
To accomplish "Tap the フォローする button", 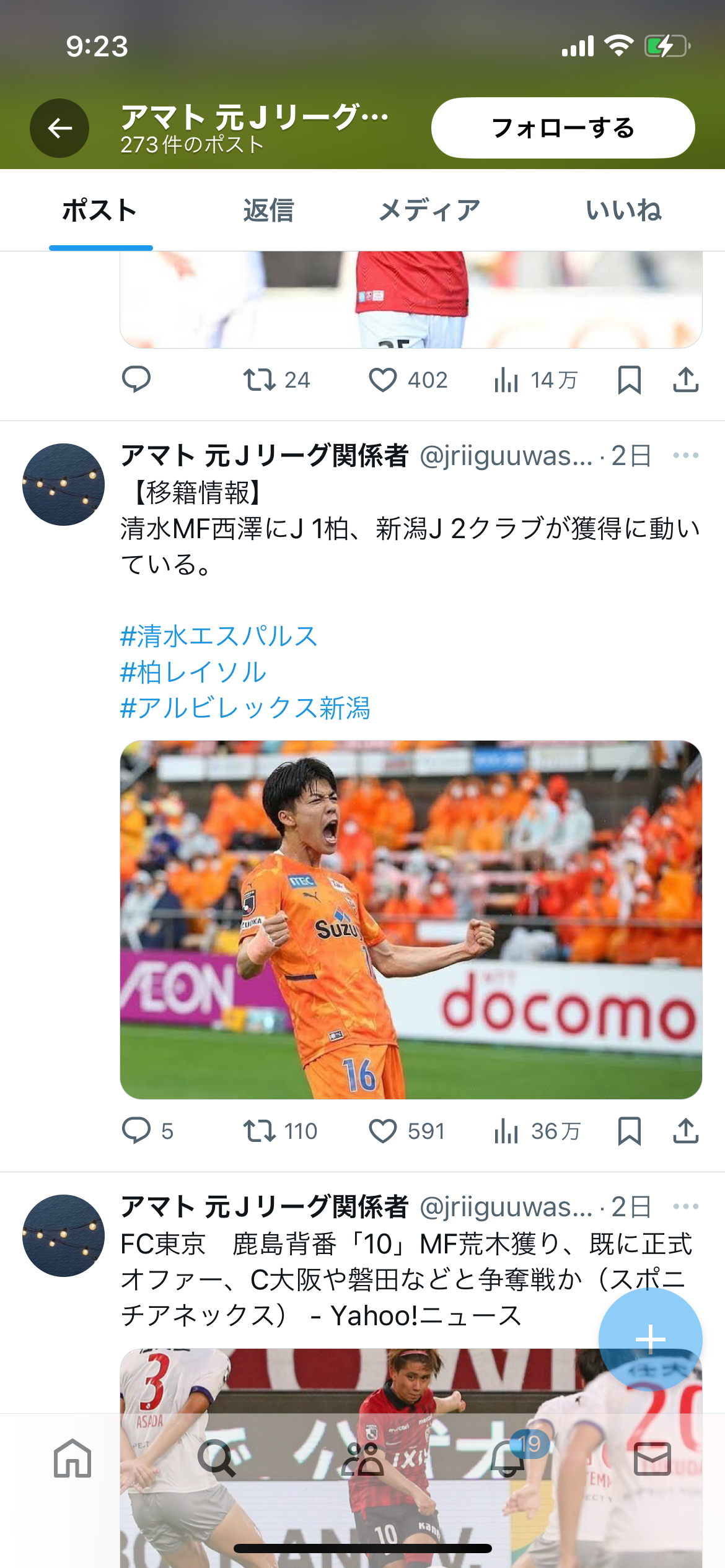I will tap(563, 128).
